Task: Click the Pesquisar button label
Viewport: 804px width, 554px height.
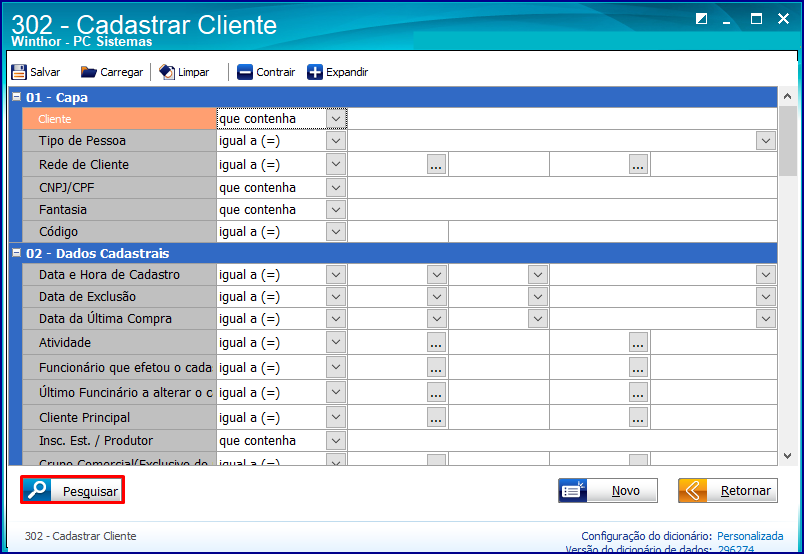Action: [x=90, y=491]
